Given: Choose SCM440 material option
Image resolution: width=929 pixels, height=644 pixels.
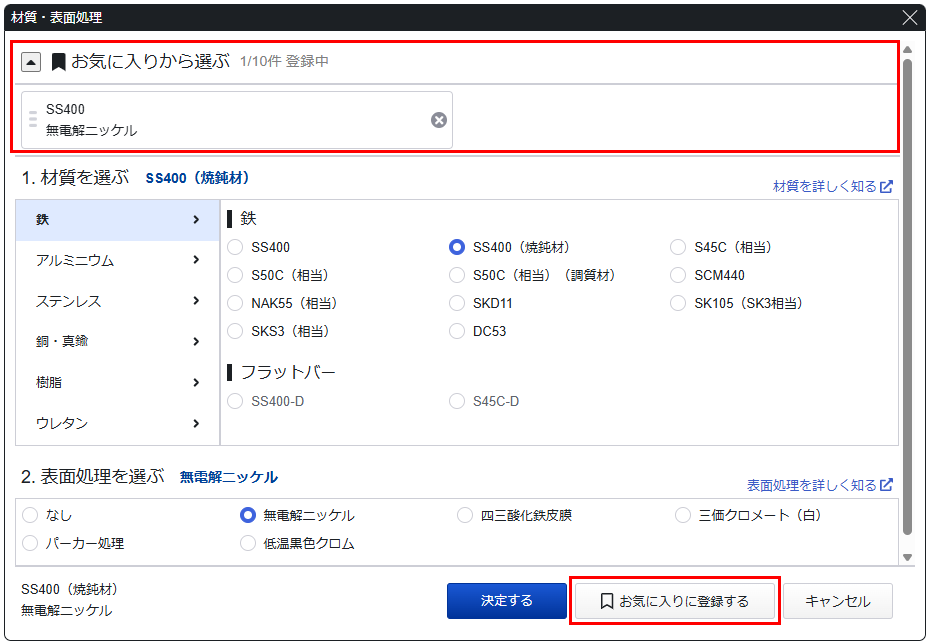Looking at the screenshot, I should point(678,275).
